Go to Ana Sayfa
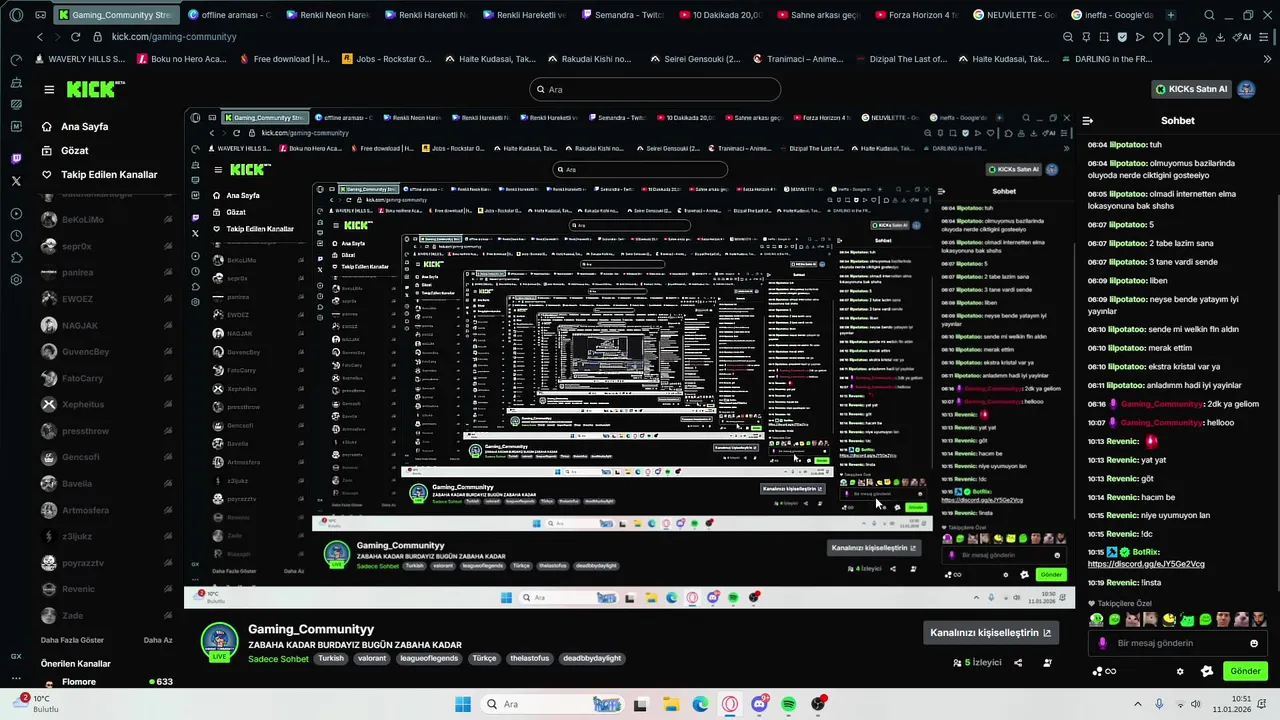The width and height of the screenshot is (1280, 720). (84, 127)
